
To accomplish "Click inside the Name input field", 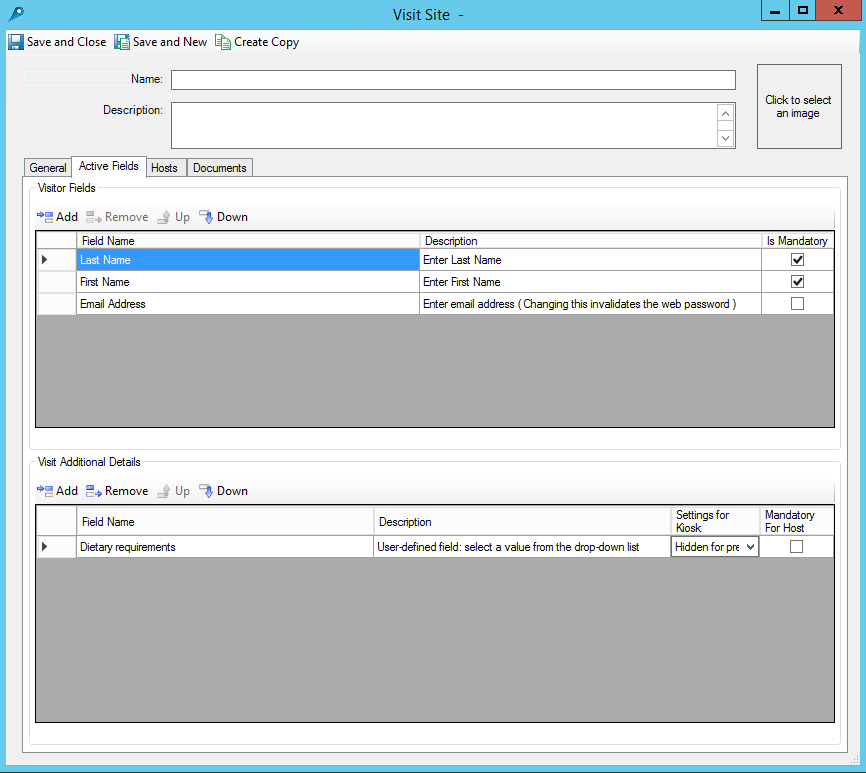I will click(453, 80).
